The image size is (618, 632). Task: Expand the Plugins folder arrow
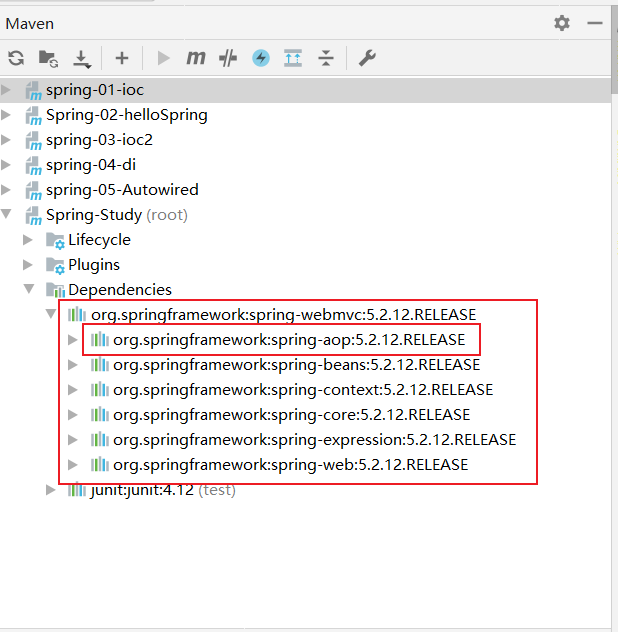[x=29, y=265]
